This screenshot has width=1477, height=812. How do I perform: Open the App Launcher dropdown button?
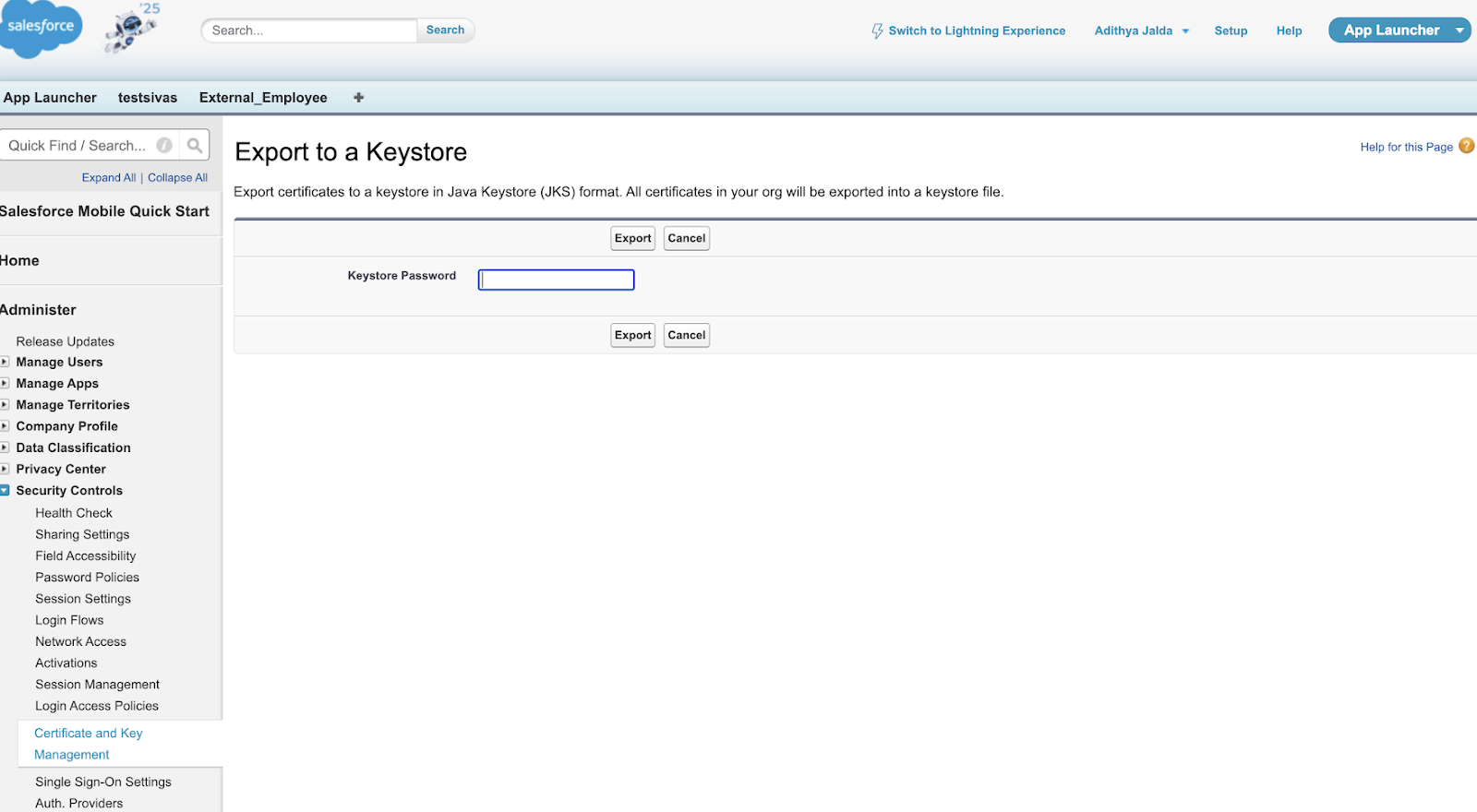coord(1459,30)
